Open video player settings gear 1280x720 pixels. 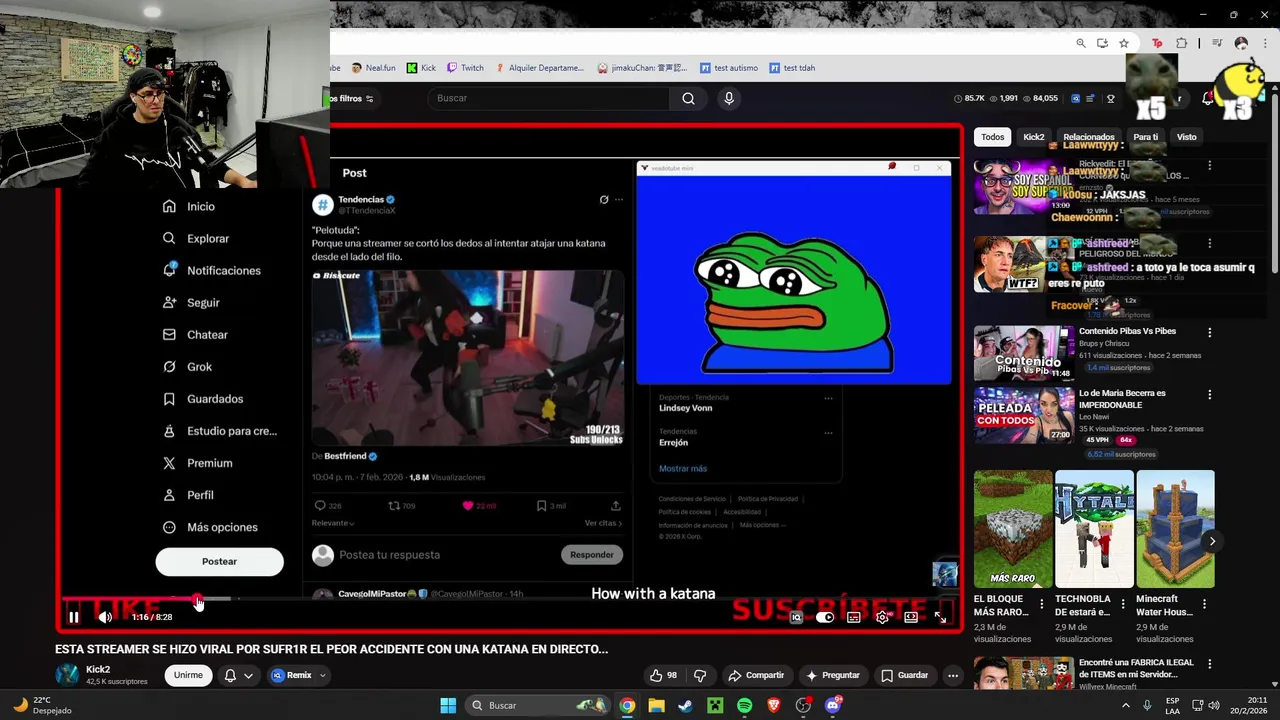click(882, 617)
